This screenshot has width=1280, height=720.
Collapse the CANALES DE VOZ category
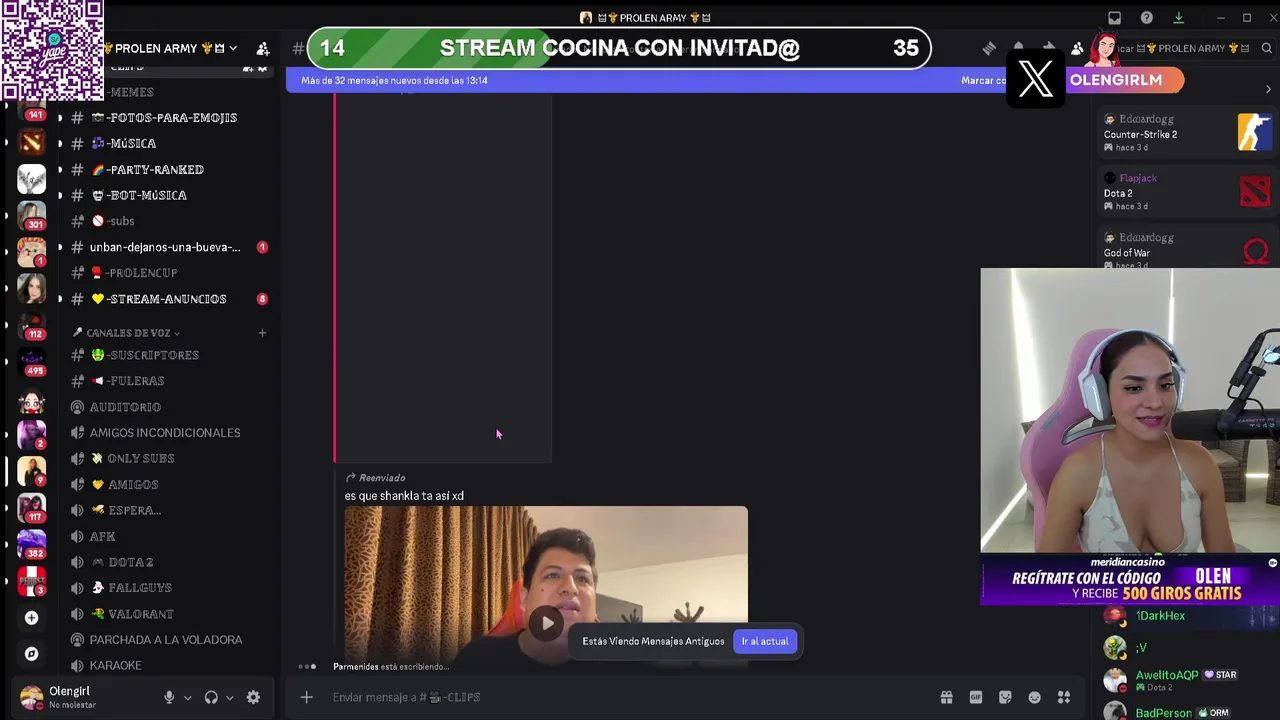[127, 333]
